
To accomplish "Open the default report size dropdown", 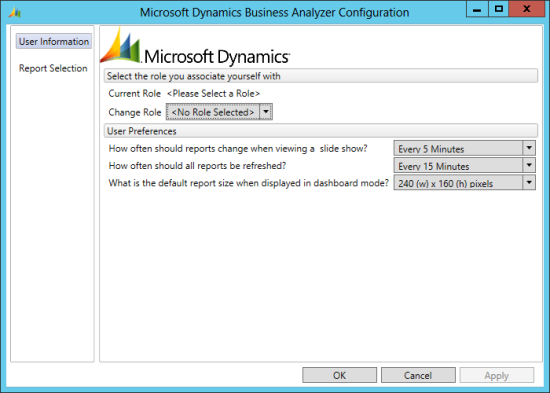I will (465, 182).
